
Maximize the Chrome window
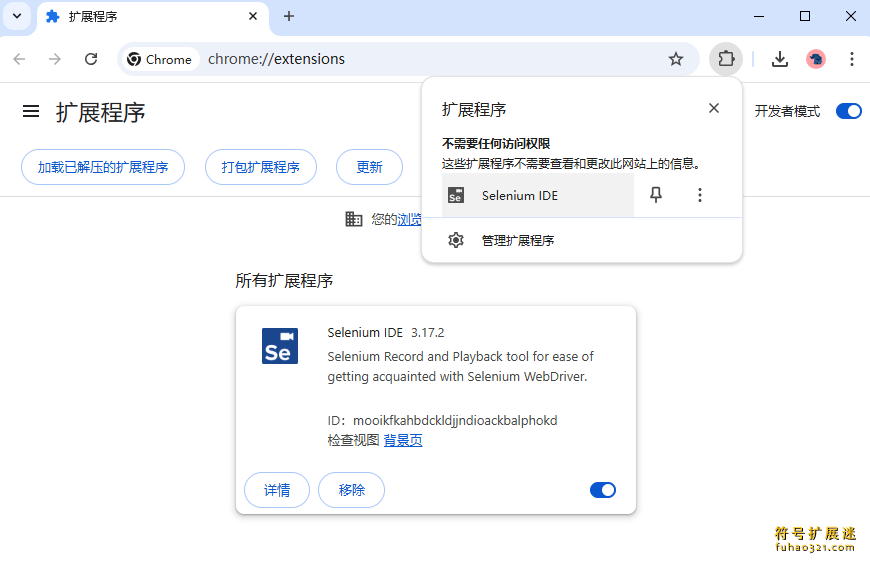805,17
